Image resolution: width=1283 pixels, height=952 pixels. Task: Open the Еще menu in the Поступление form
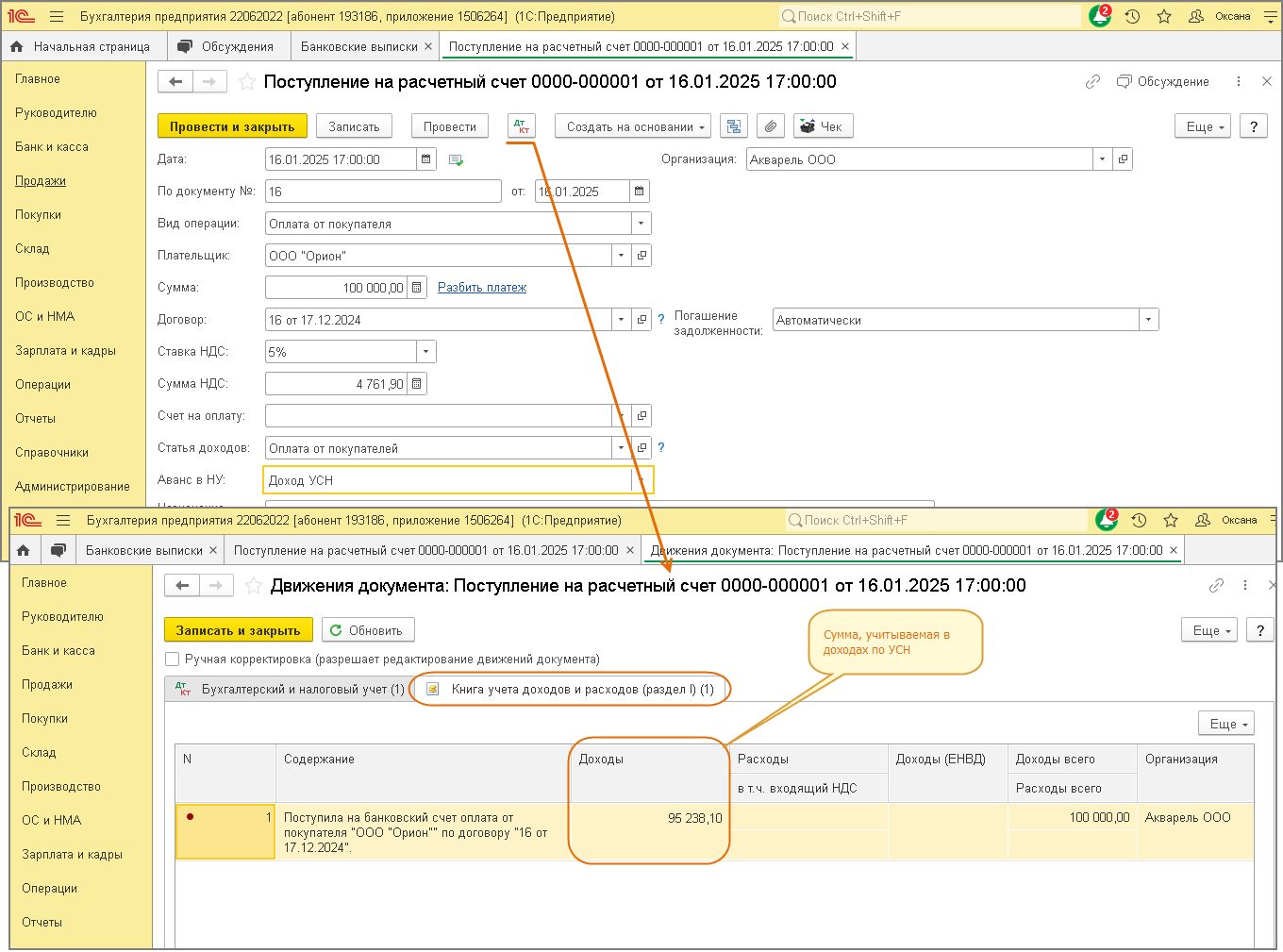(1203, 126)
